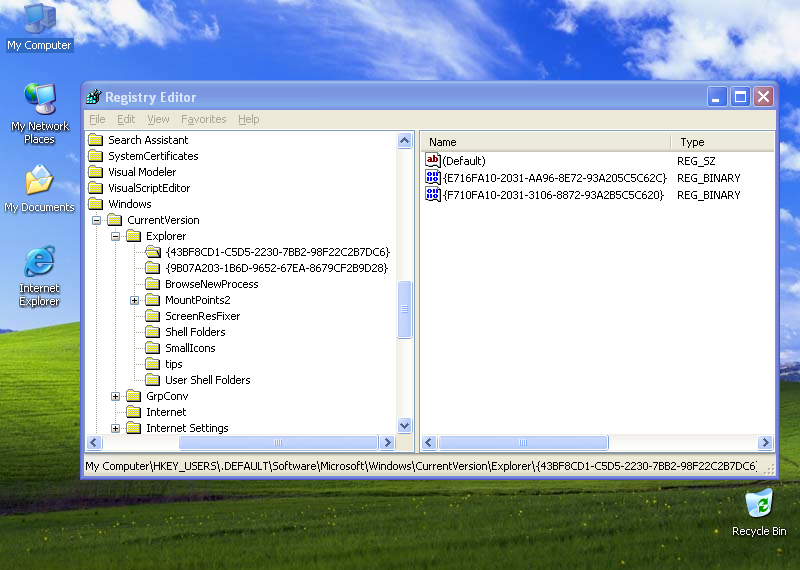Viewport: 800px width, 570px height.
Task: Sort values by the Name column header
Action: (x=545, y=142)
